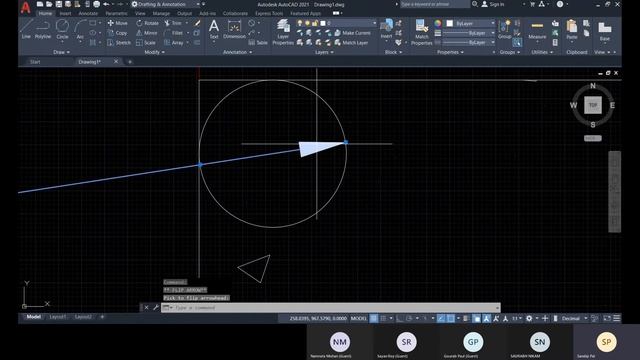Open the AutoCAD application menu logo
The image size is (640, 360).
point(26,8)
